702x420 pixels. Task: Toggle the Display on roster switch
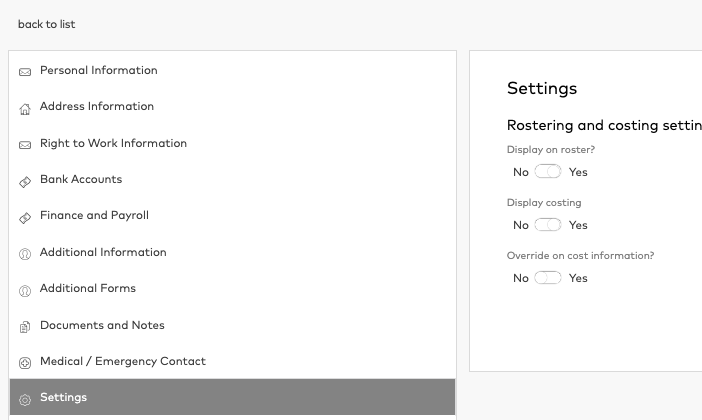click(x=548, y=171)
